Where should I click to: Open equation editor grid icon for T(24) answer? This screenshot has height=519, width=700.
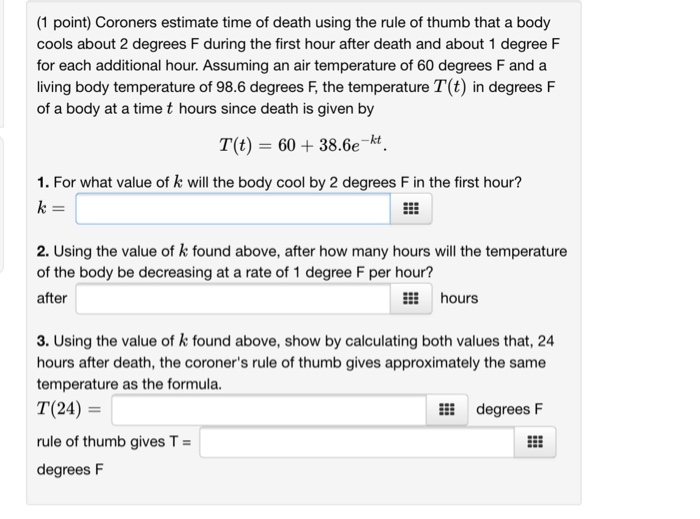[x=448, y=410]
